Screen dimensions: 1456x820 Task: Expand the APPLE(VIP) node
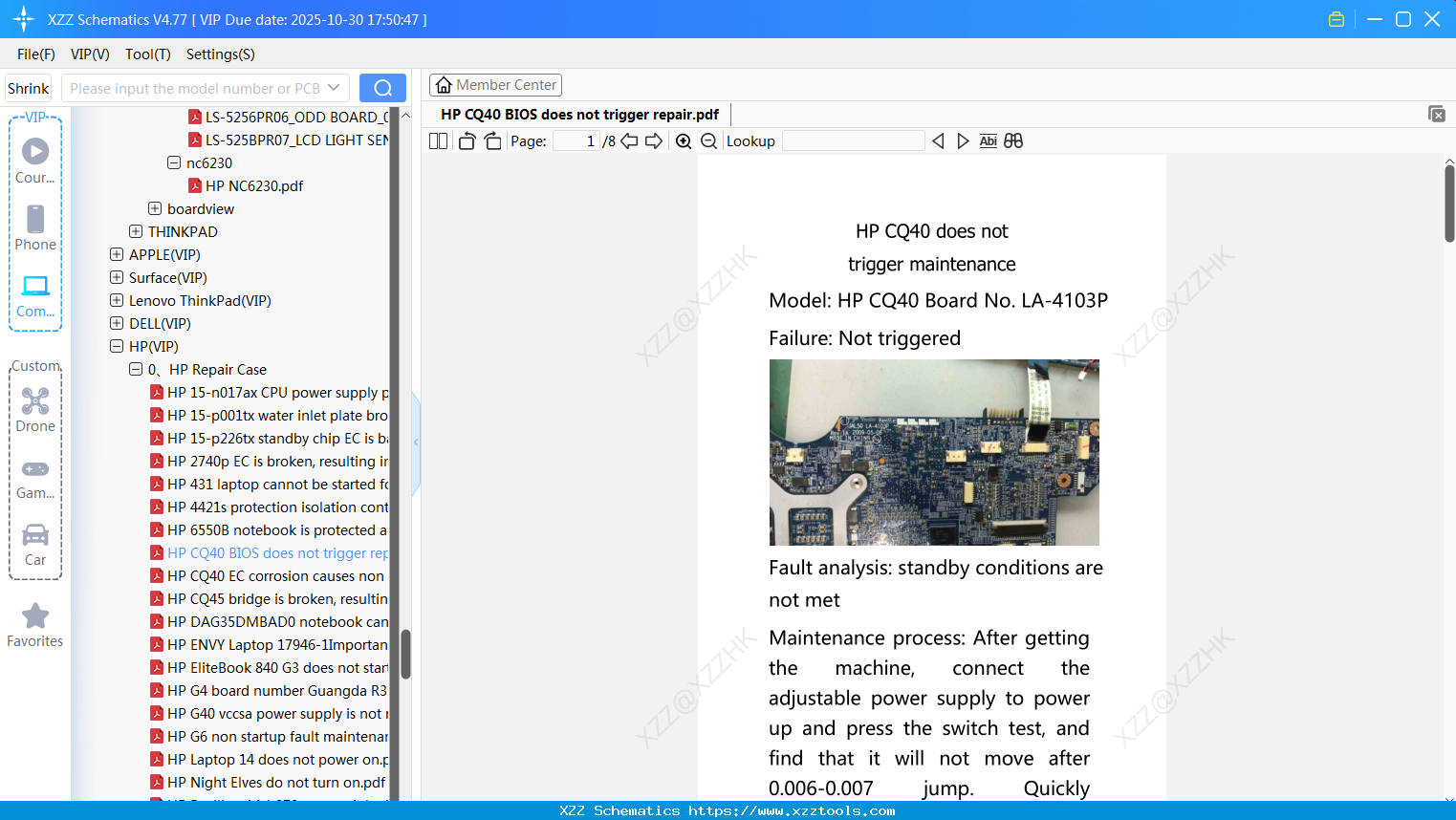tap(117, 255)
